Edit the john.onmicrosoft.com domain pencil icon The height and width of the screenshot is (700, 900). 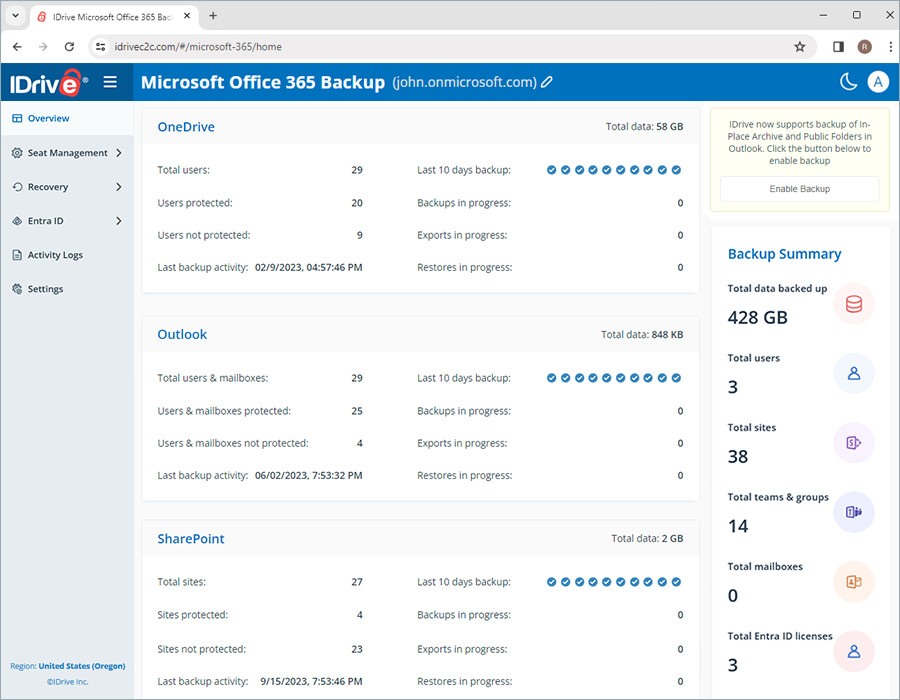[x=547, y=82]
